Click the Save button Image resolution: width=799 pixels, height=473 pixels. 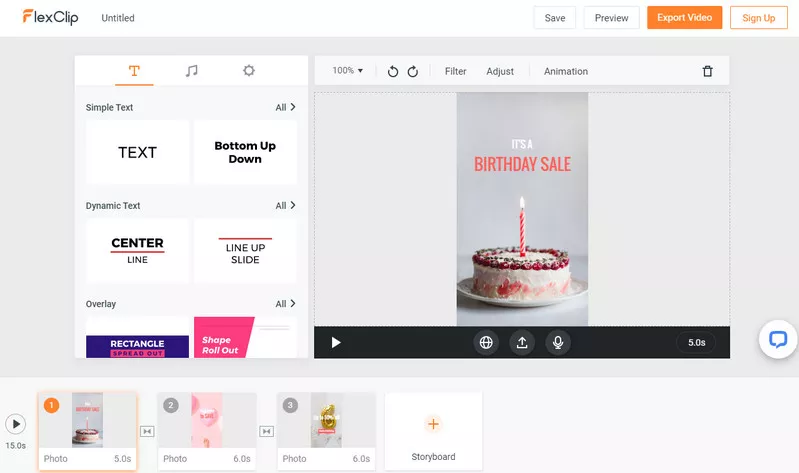click(x=555, y=18)
